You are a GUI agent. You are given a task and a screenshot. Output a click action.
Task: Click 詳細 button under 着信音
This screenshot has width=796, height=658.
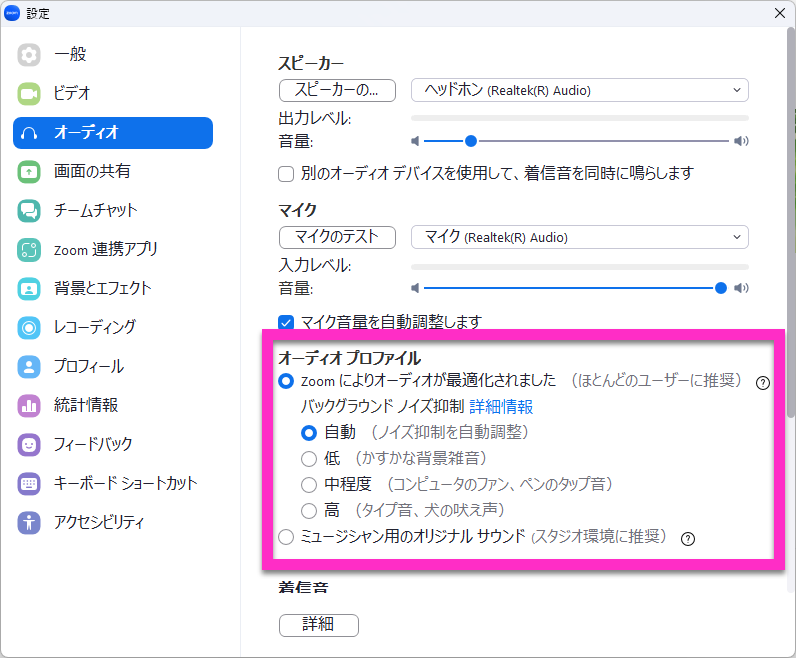pos(319,625)
